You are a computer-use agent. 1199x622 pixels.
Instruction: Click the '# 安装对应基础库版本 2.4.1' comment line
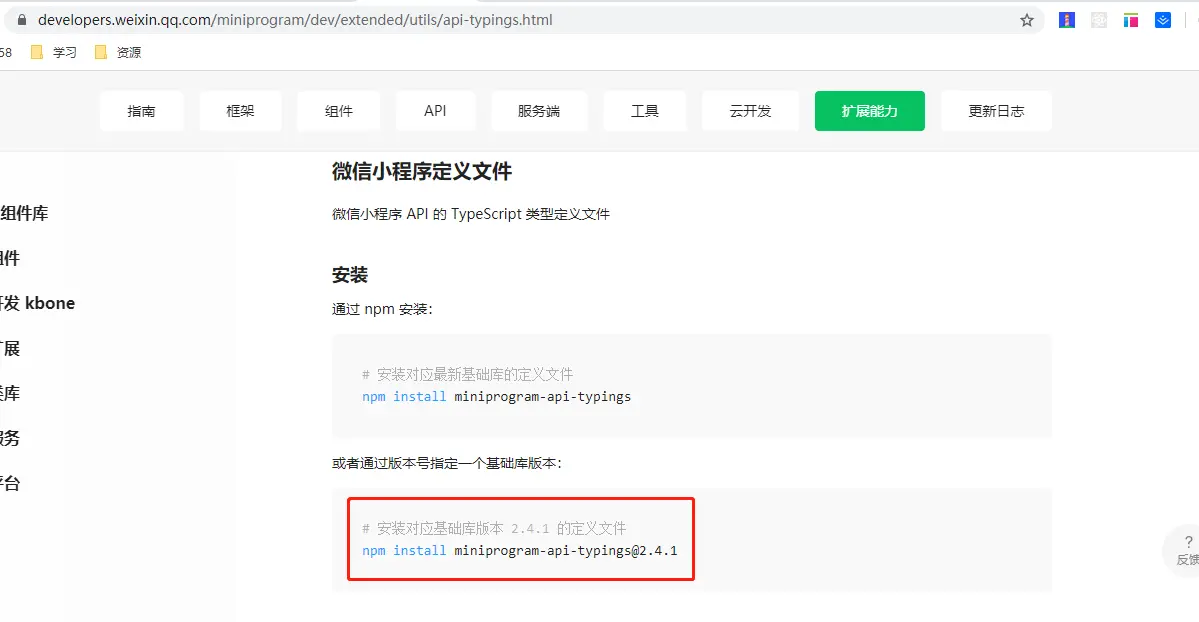(494, 528)
